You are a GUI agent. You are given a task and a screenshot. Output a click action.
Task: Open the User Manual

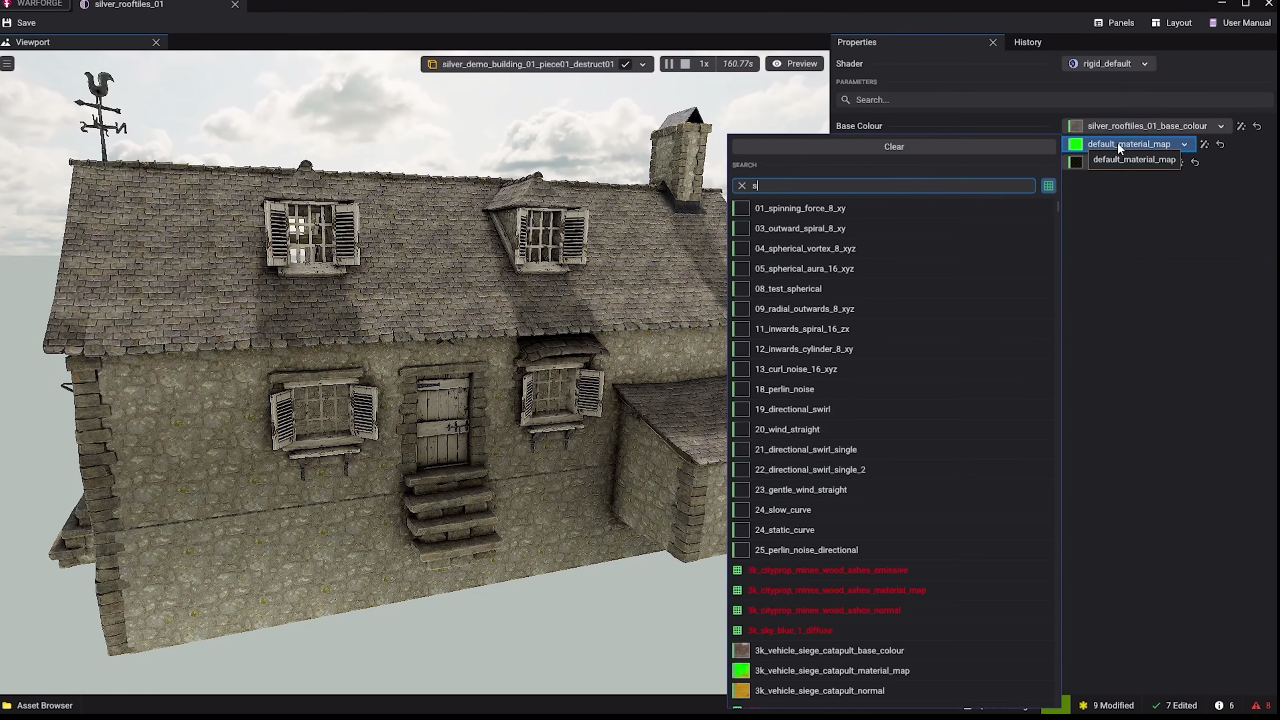coord(1240,23)
